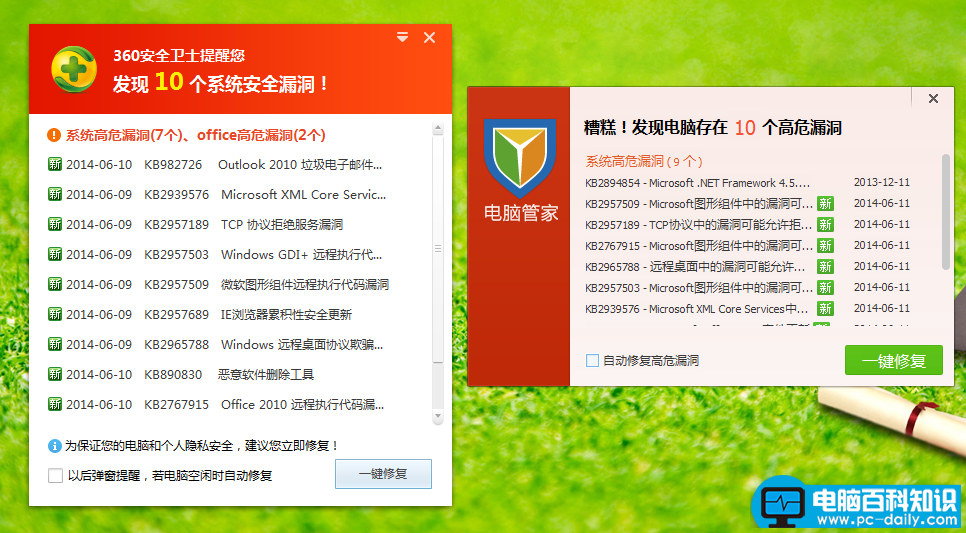The height and width of the screenshot is (533, 966).
Task: Select KB2957503 - Microsoft图形组件 entry in 电脑管家
Action: 699,287
